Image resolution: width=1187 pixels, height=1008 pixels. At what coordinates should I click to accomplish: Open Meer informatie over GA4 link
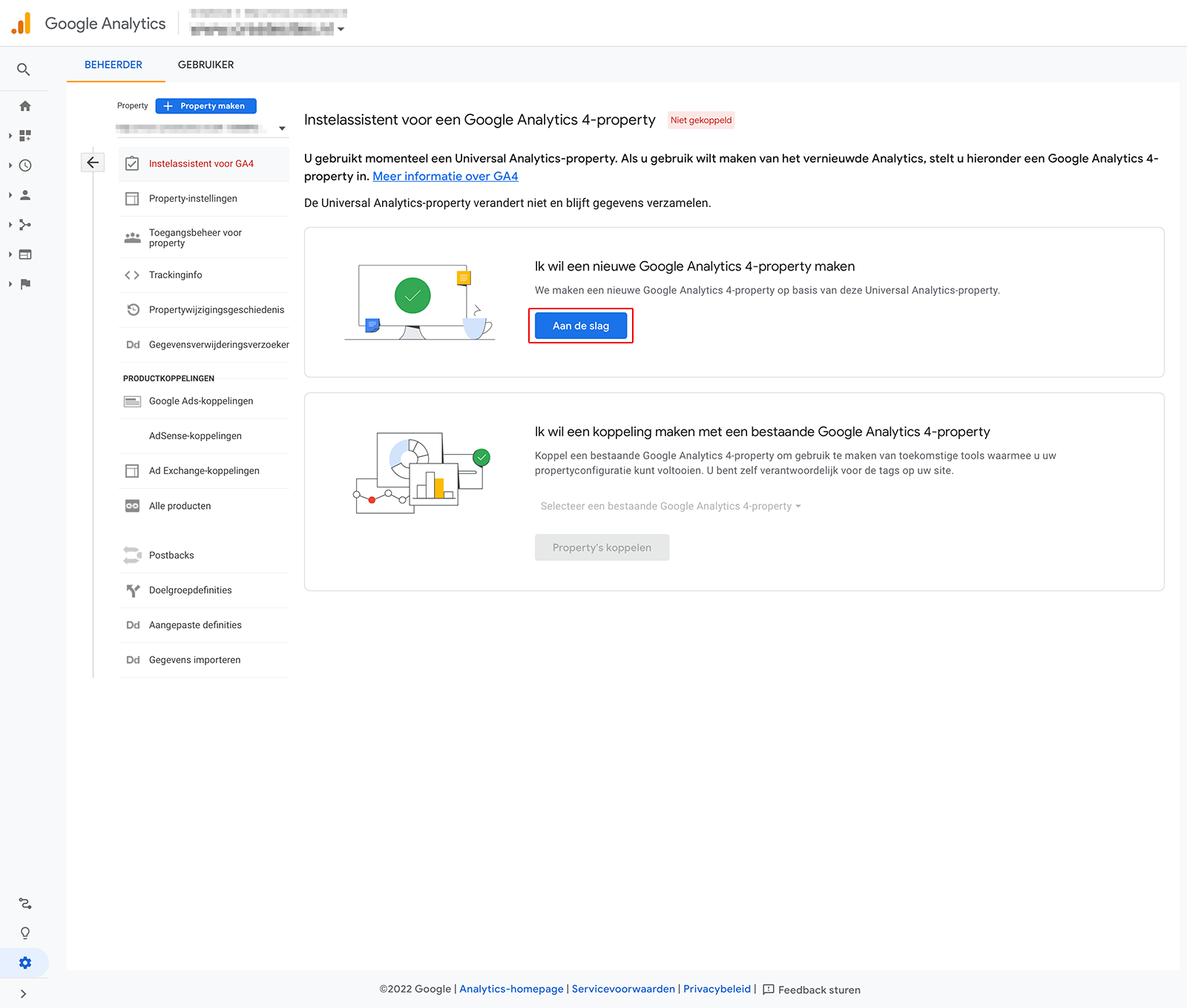click(x=445, y=177)
